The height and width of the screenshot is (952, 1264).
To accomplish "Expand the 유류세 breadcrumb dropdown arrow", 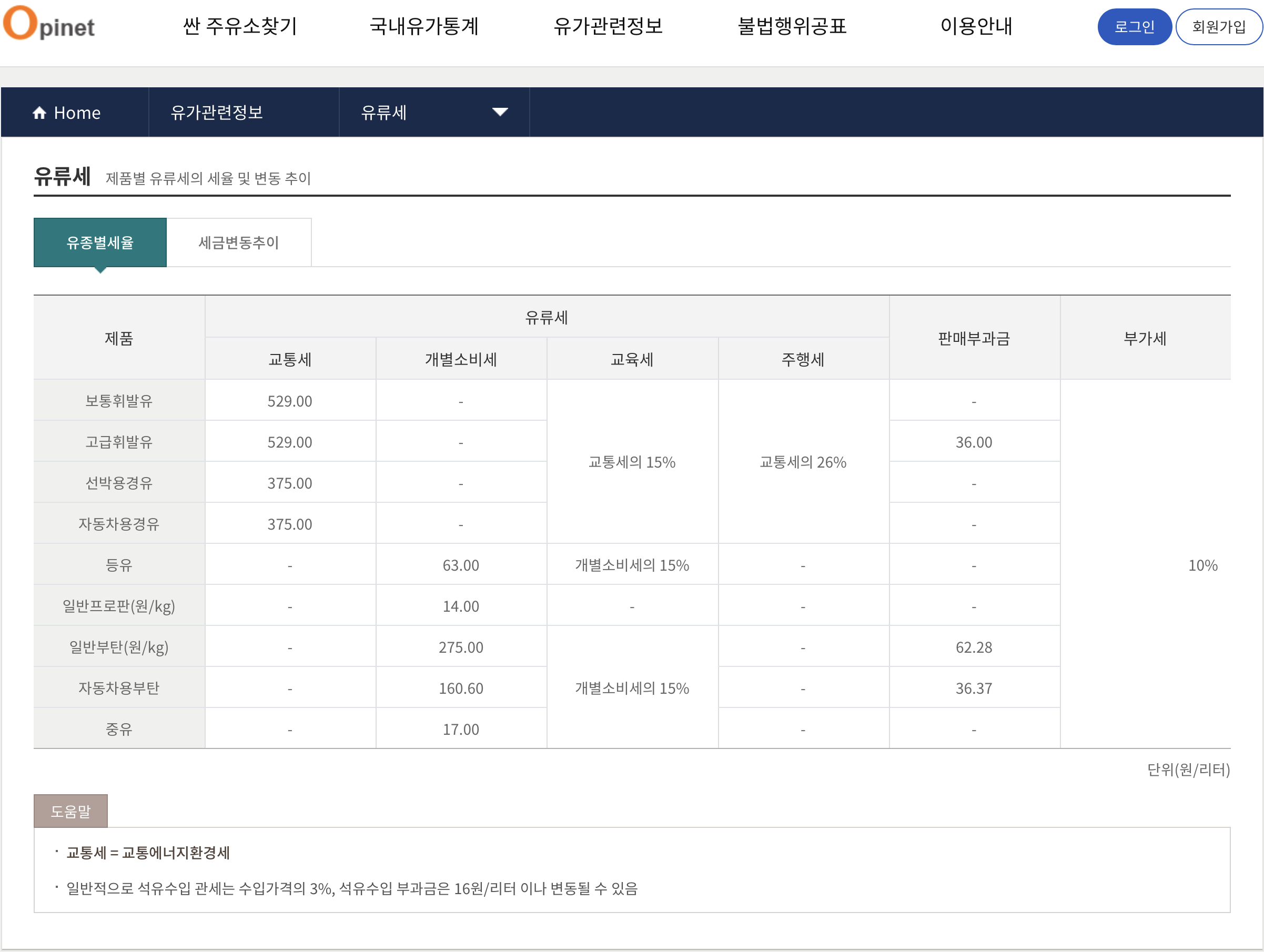I will (x=499, y=112).
